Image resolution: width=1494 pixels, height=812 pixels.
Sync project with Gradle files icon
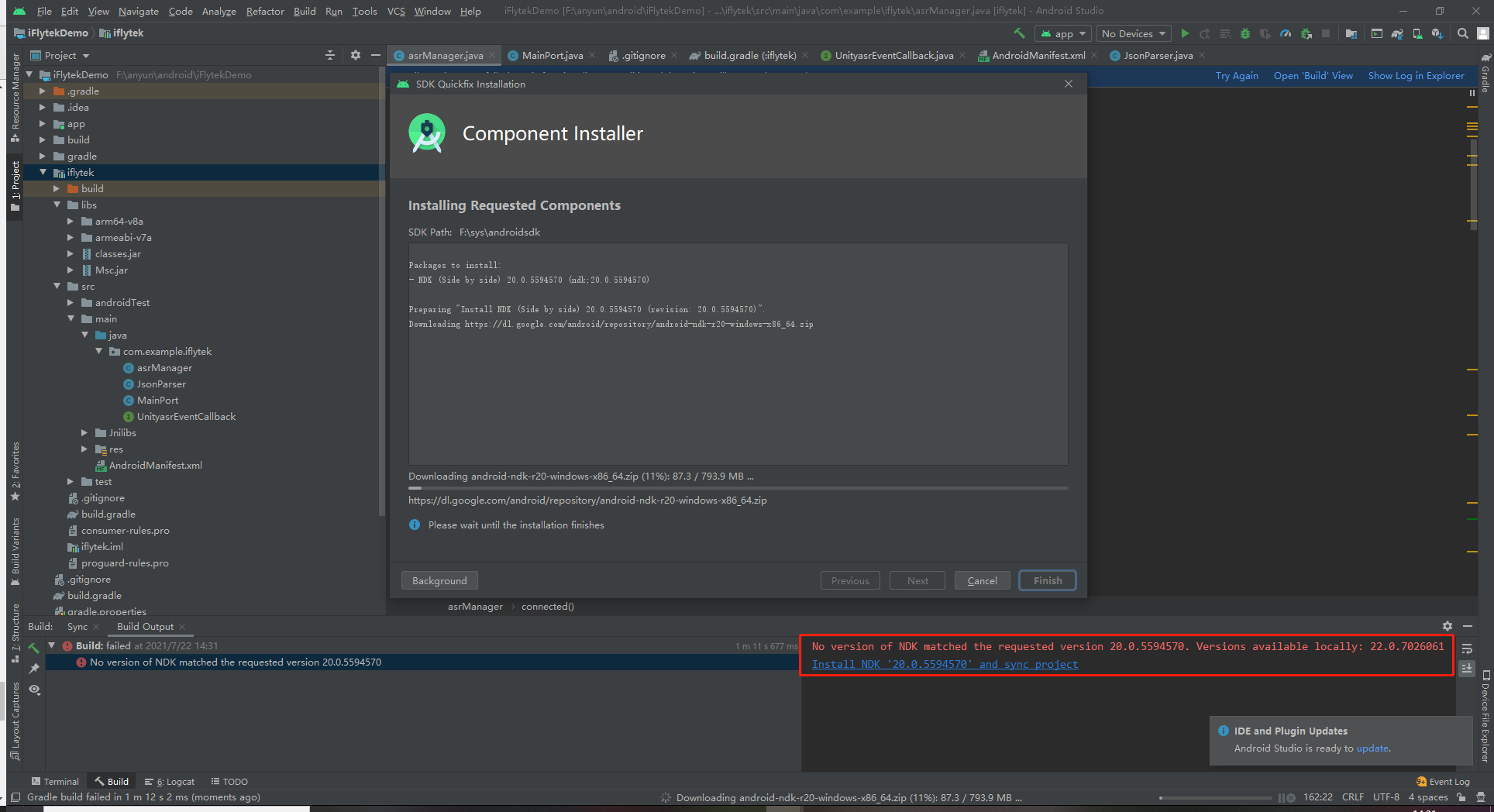click(x=1397, y=33)
